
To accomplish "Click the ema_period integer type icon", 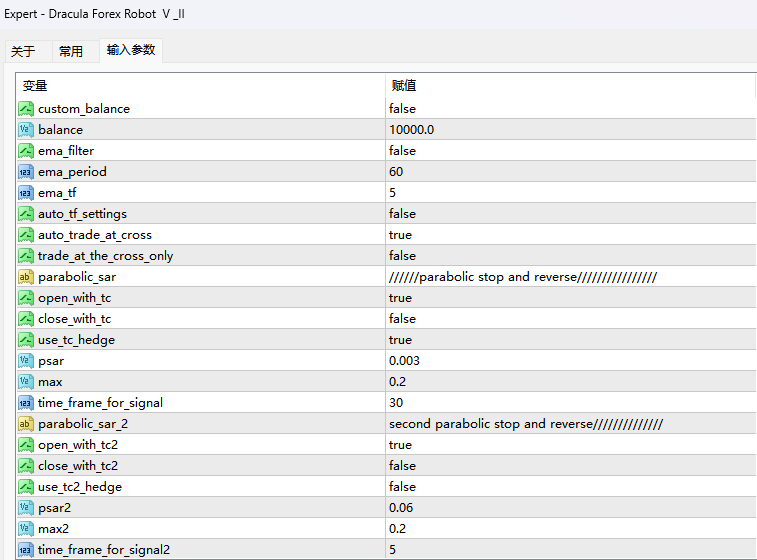I will coord(26,172).
